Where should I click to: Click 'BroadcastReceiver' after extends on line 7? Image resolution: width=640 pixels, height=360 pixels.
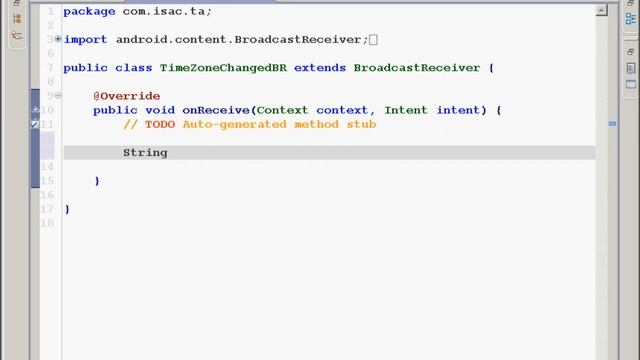pos(417,68)
